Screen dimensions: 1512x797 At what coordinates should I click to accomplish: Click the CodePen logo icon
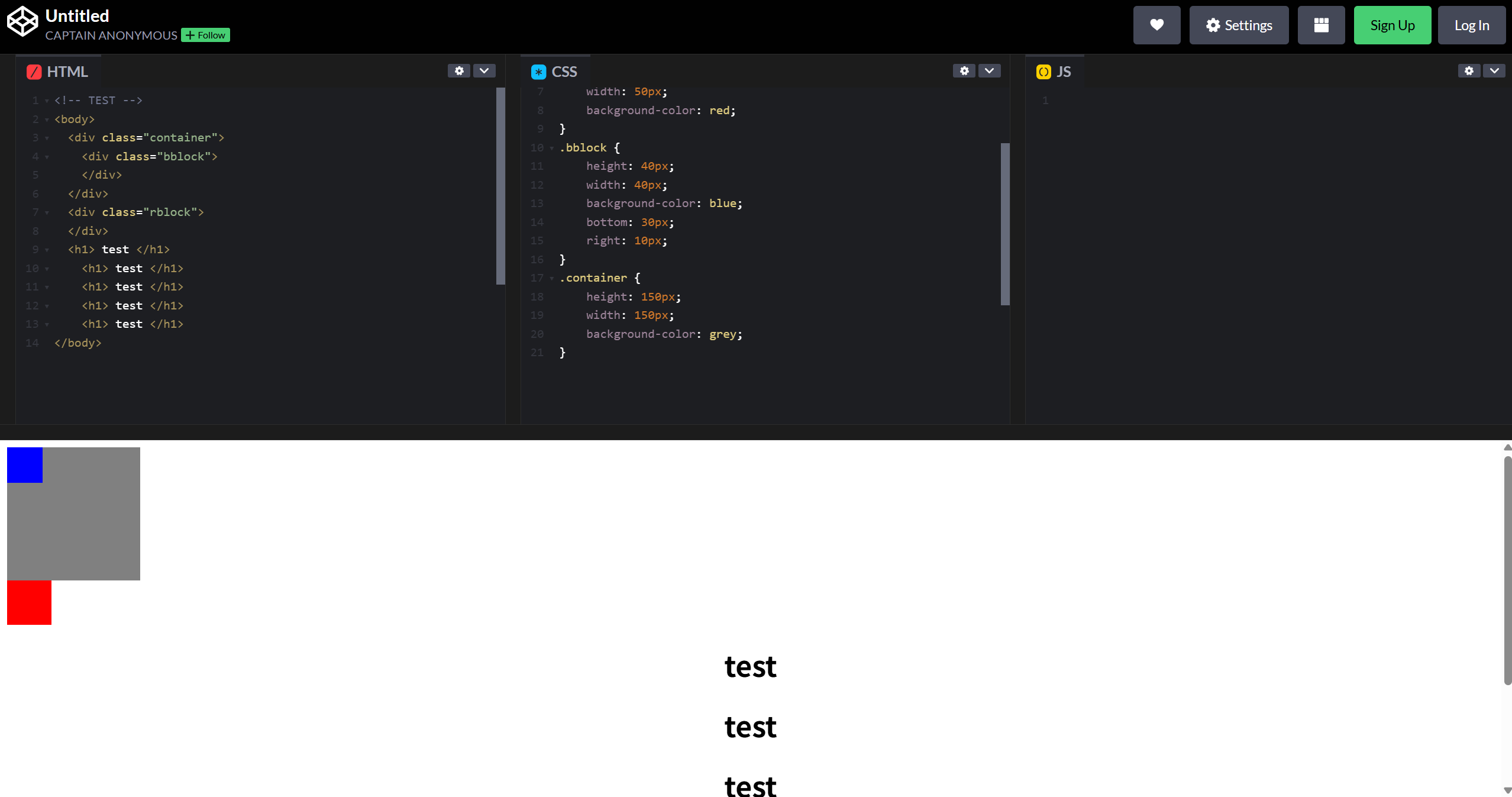point(22,22)
